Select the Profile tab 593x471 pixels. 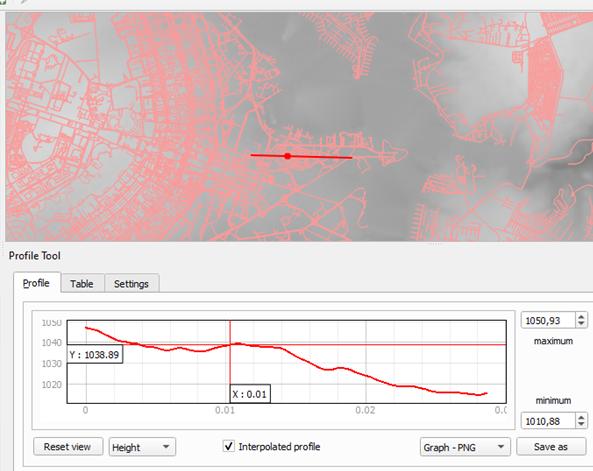[x=36, y=283]
